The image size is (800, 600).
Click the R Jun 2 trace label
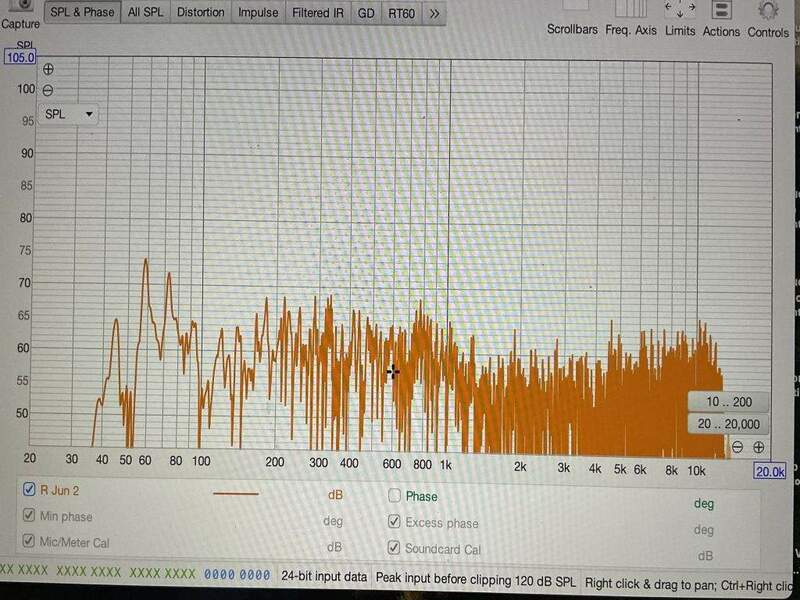coord(60,490)
